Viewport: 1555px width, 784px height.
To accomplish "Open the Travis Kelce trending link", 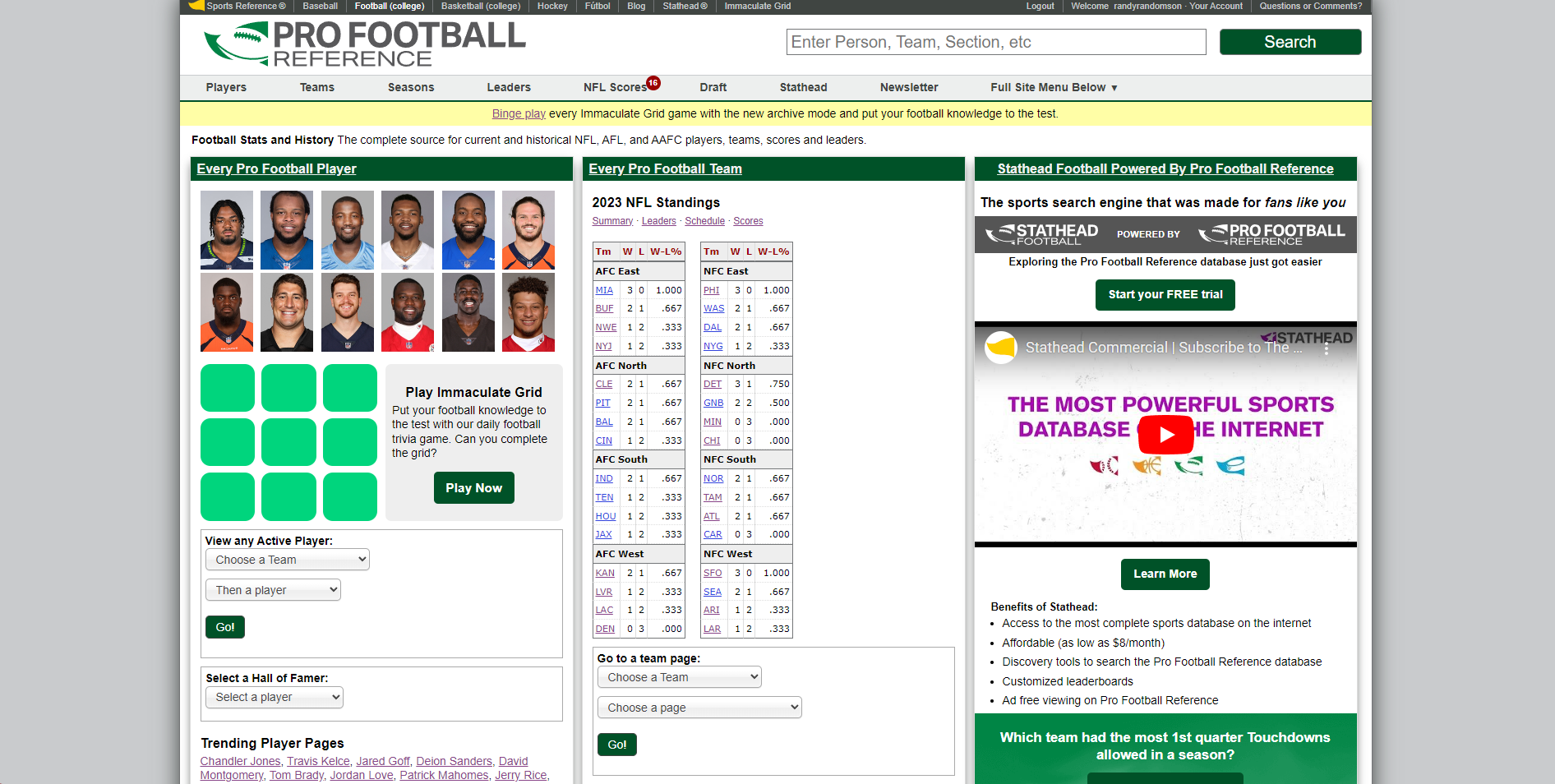I will pos(318,761).
